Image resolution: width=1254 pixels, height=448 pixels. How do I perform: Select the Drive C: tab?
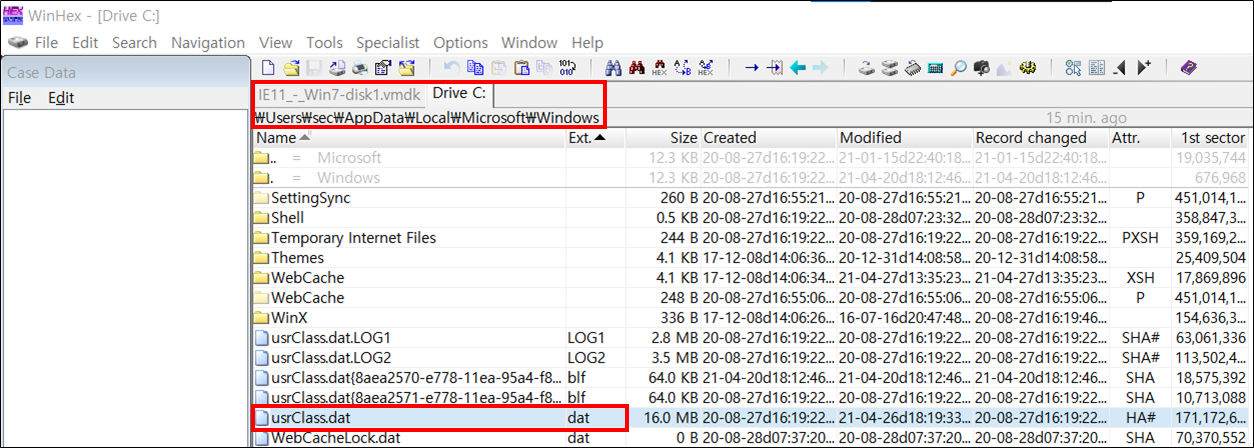458,94
